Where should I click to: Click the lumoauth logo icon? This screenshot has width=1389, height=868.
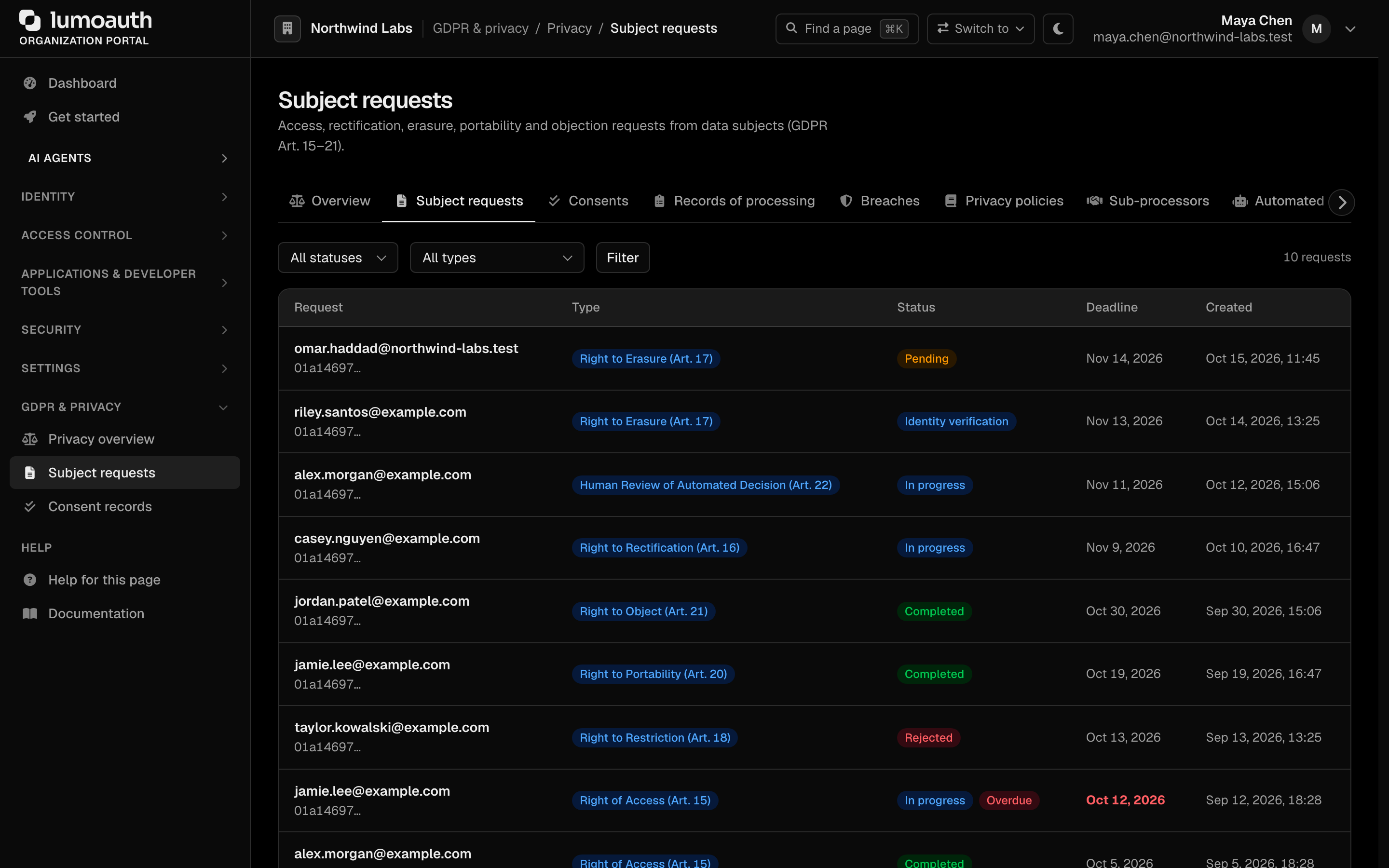[x=30, y=20]
